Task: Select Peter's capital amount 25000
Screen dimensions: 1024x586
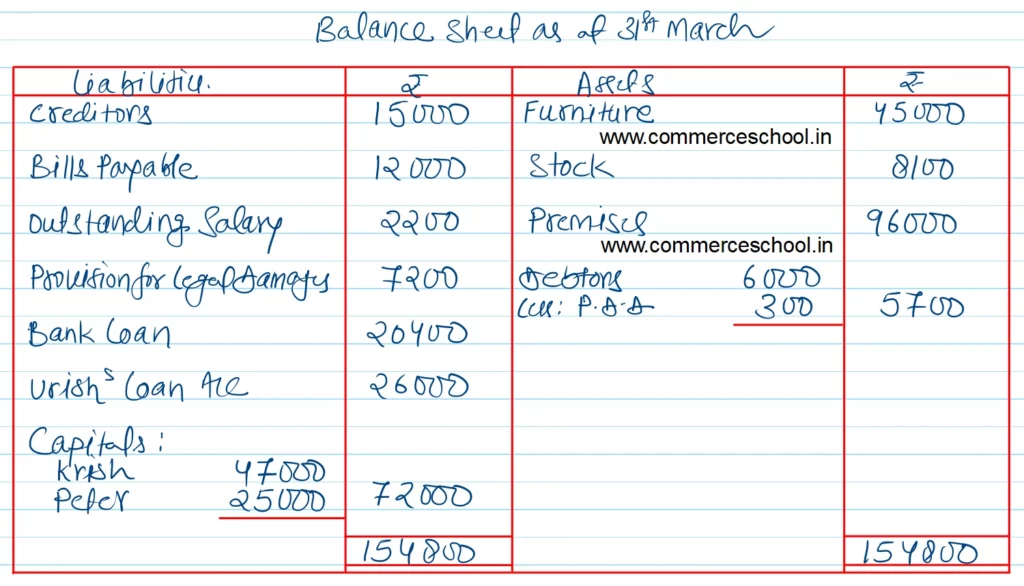Action: coord(277,499)
